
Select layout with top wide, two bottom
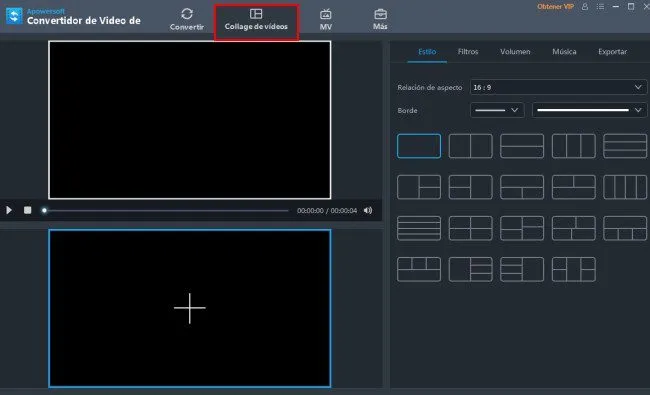click(x=522, y=187)
